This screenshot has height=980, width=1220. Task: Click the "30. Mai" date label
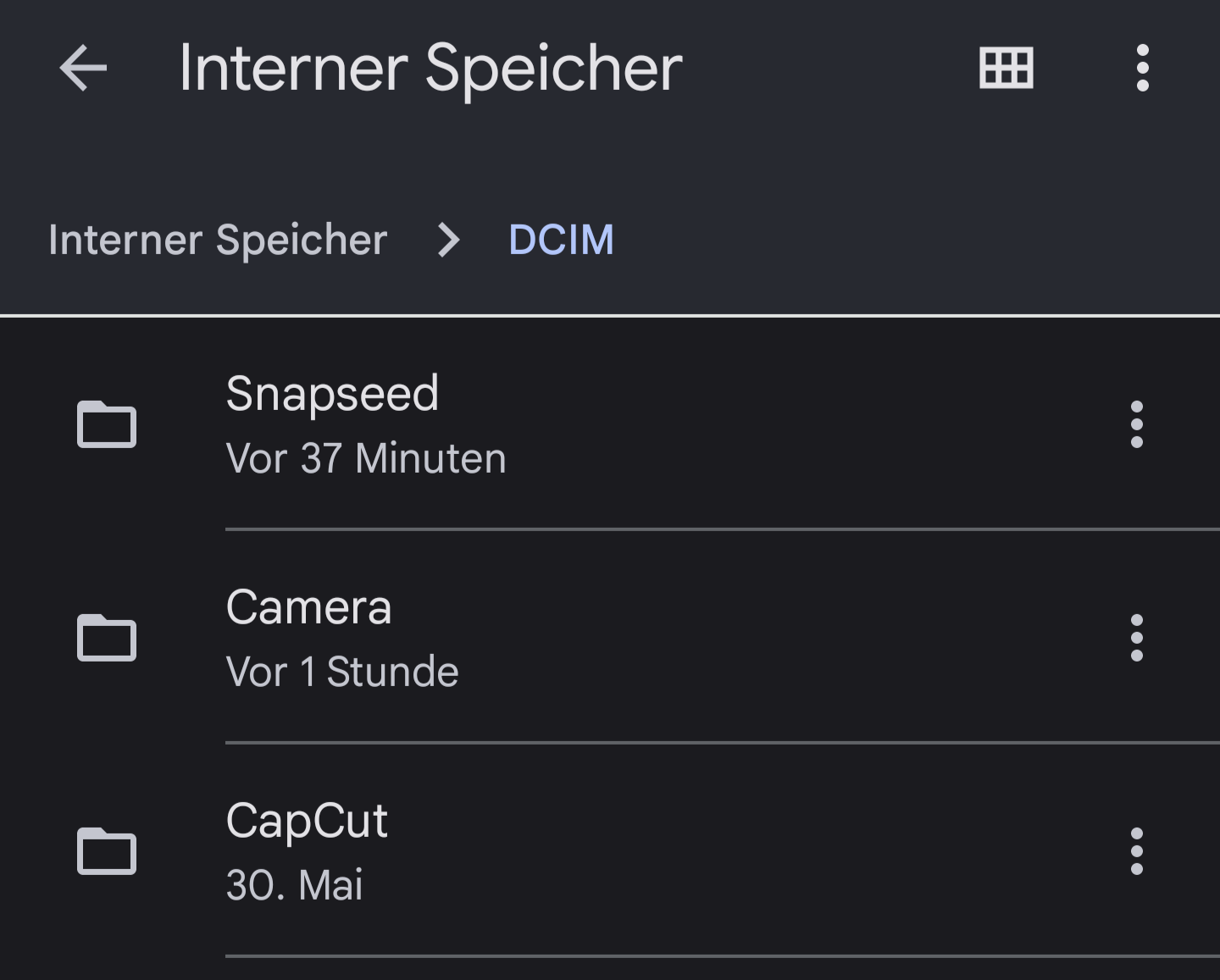(294, 885)
